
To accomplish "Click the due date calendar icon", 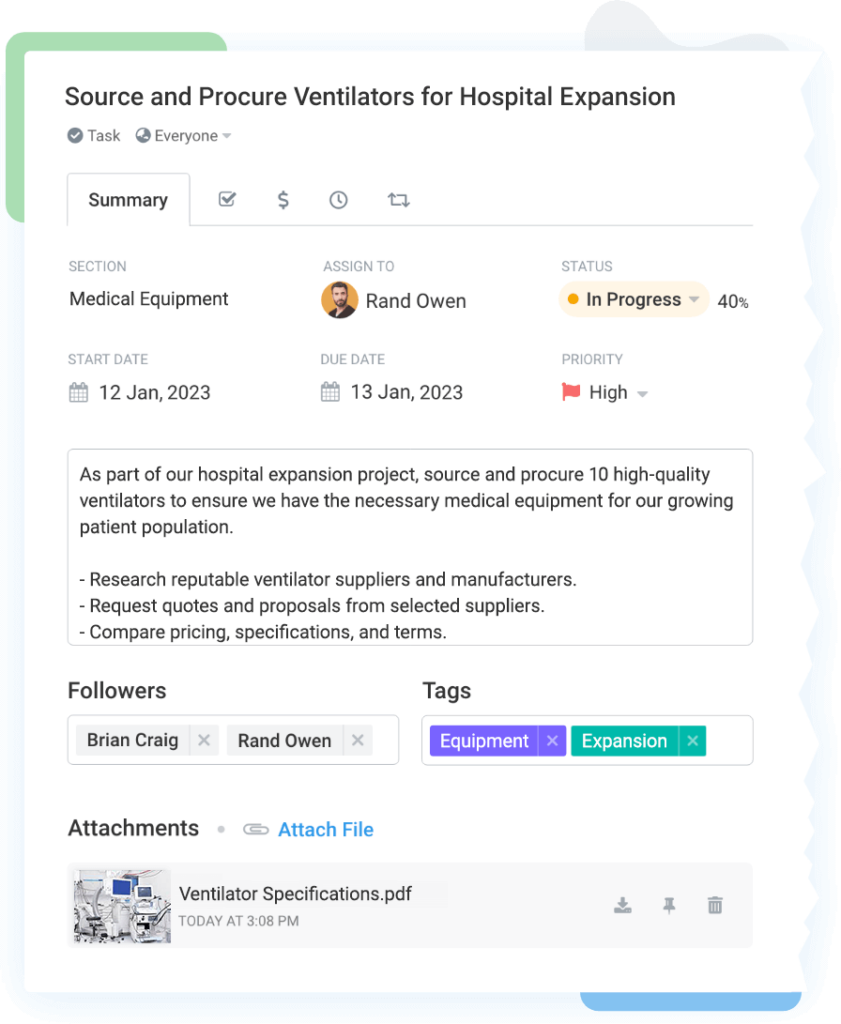I will (330, 392).
